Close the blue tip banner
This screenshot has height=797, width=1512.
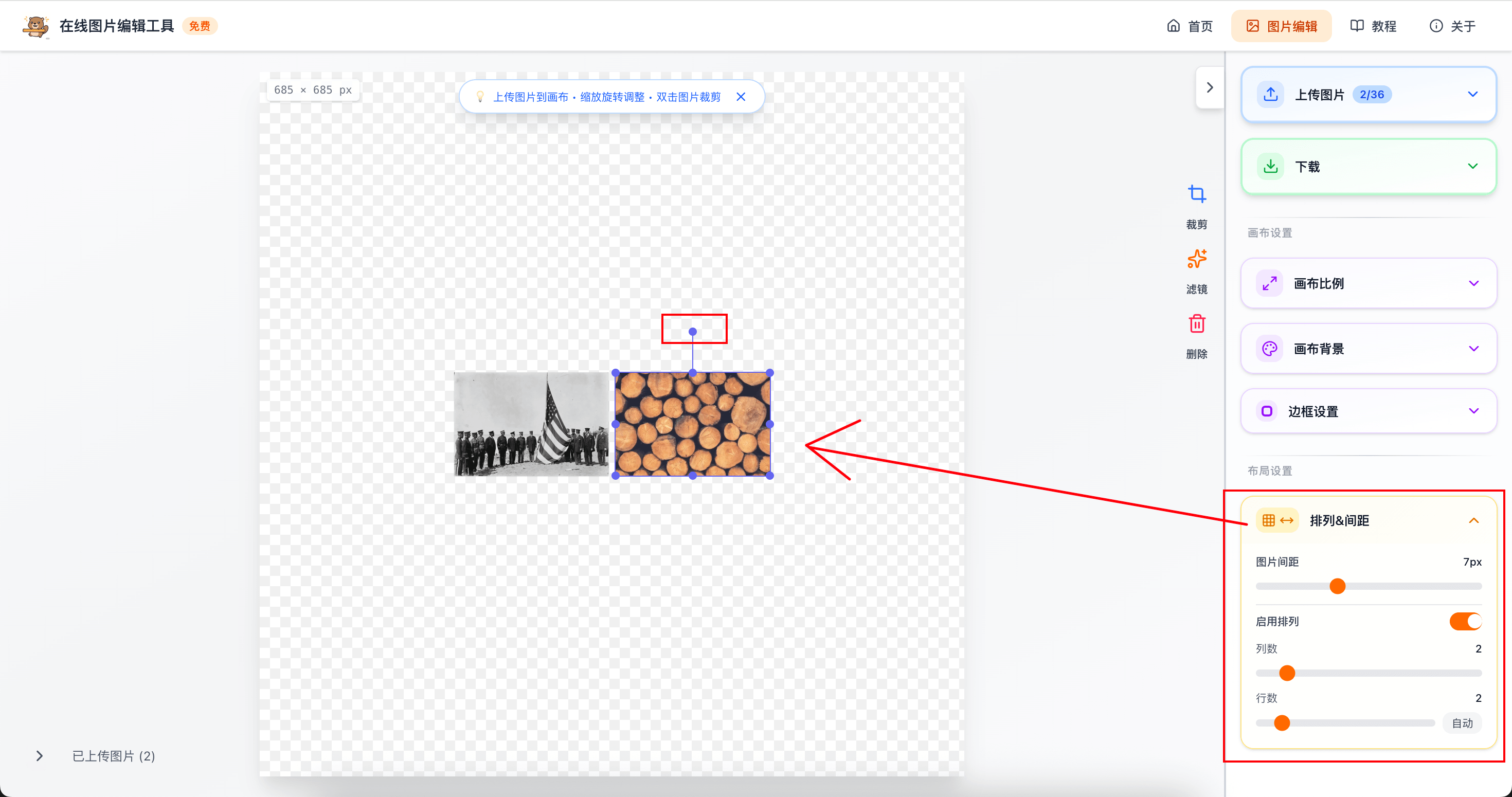coord(741,97)
